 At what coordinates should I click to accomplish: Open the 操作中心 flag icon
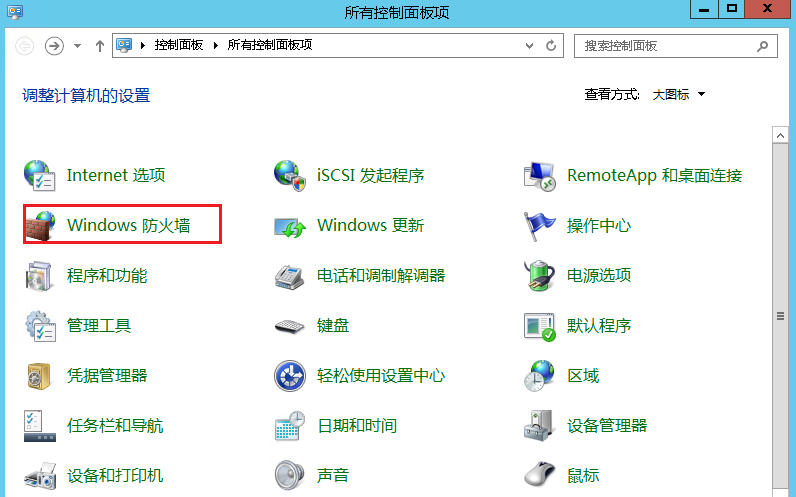tap(539, 225)
